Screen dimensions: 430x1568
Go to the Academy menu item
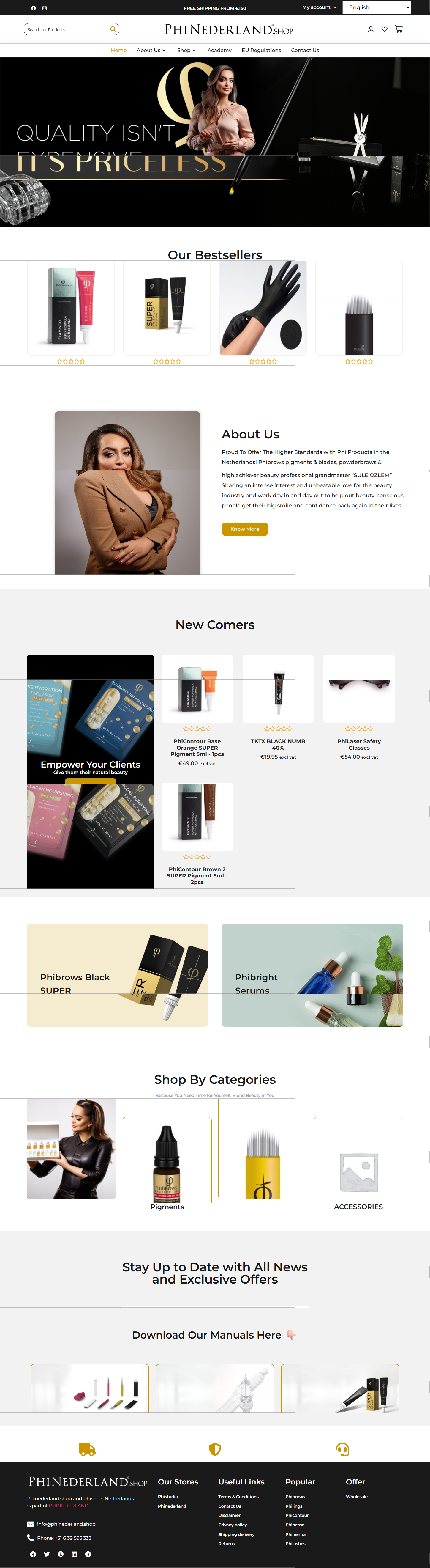[x=219, y=51]
